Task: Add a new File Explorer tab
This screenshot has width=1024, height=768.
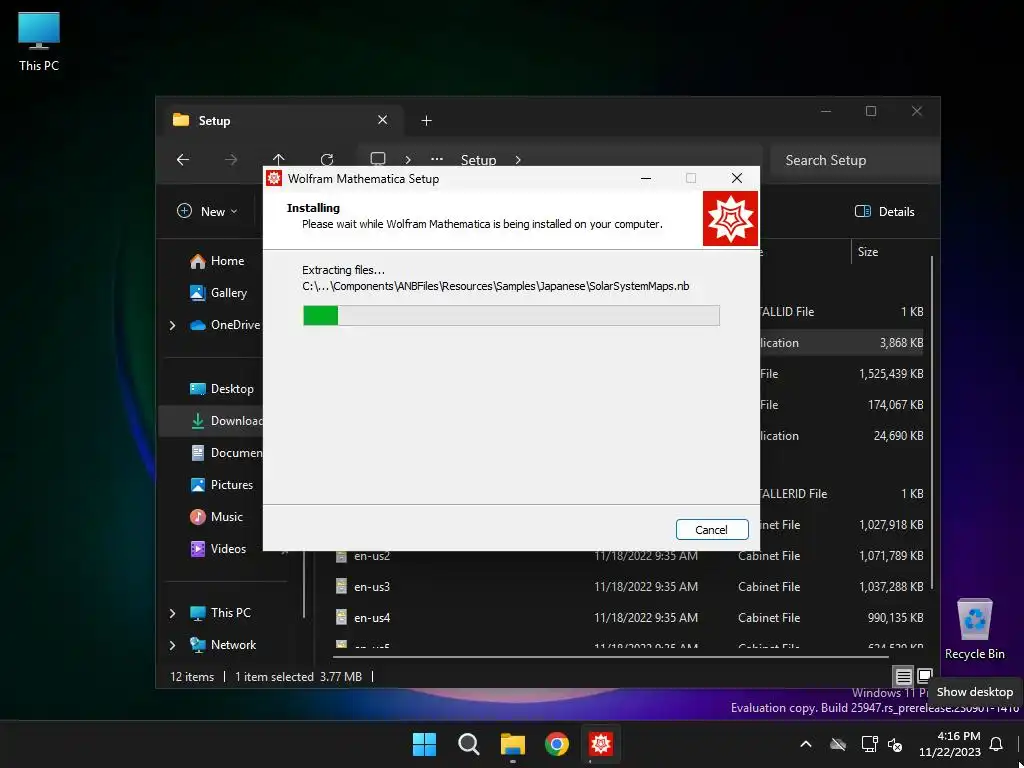Action: click(426, 120)
